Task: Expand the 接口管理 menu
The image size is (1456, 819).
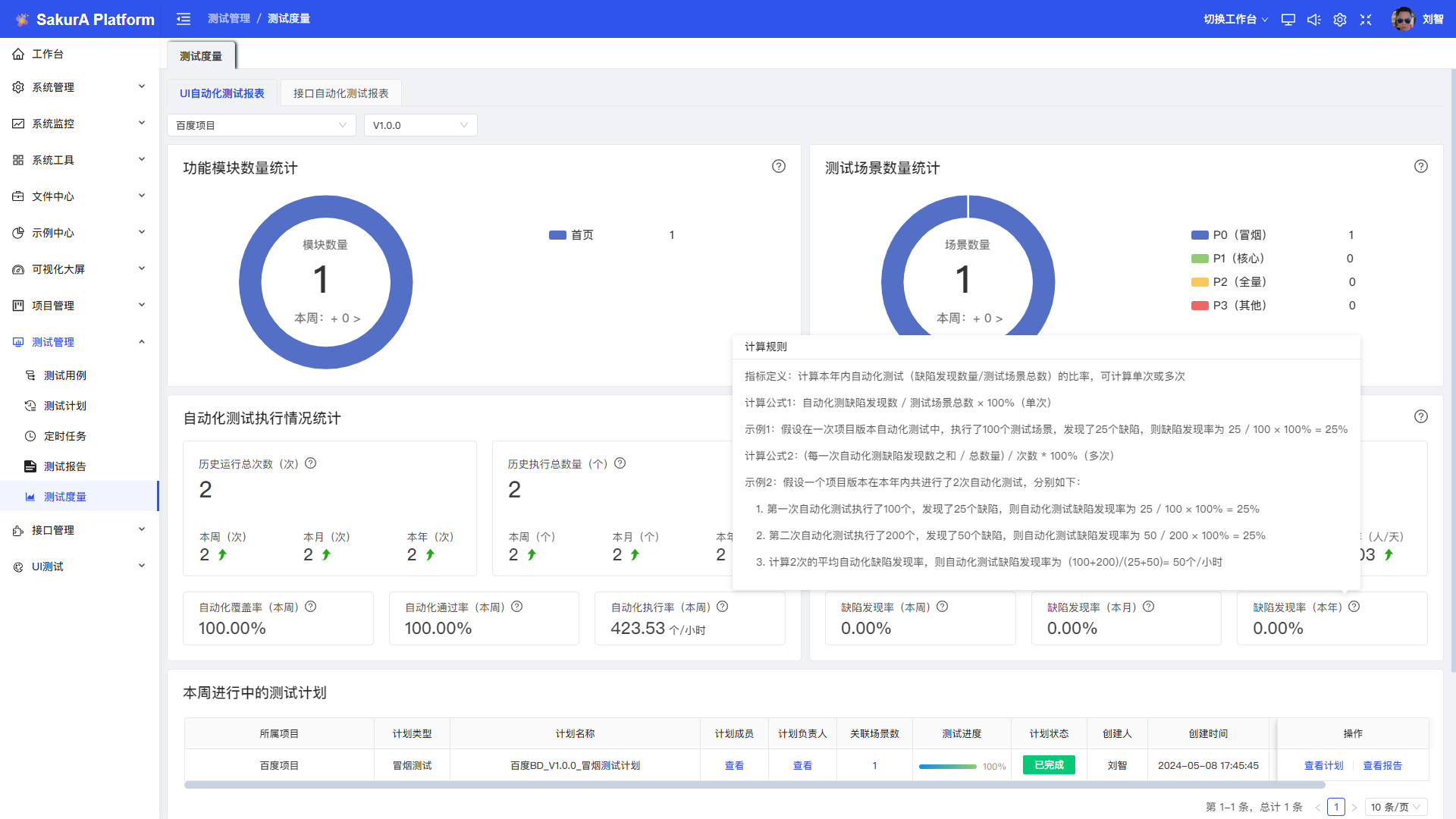Action: (79, 530)
